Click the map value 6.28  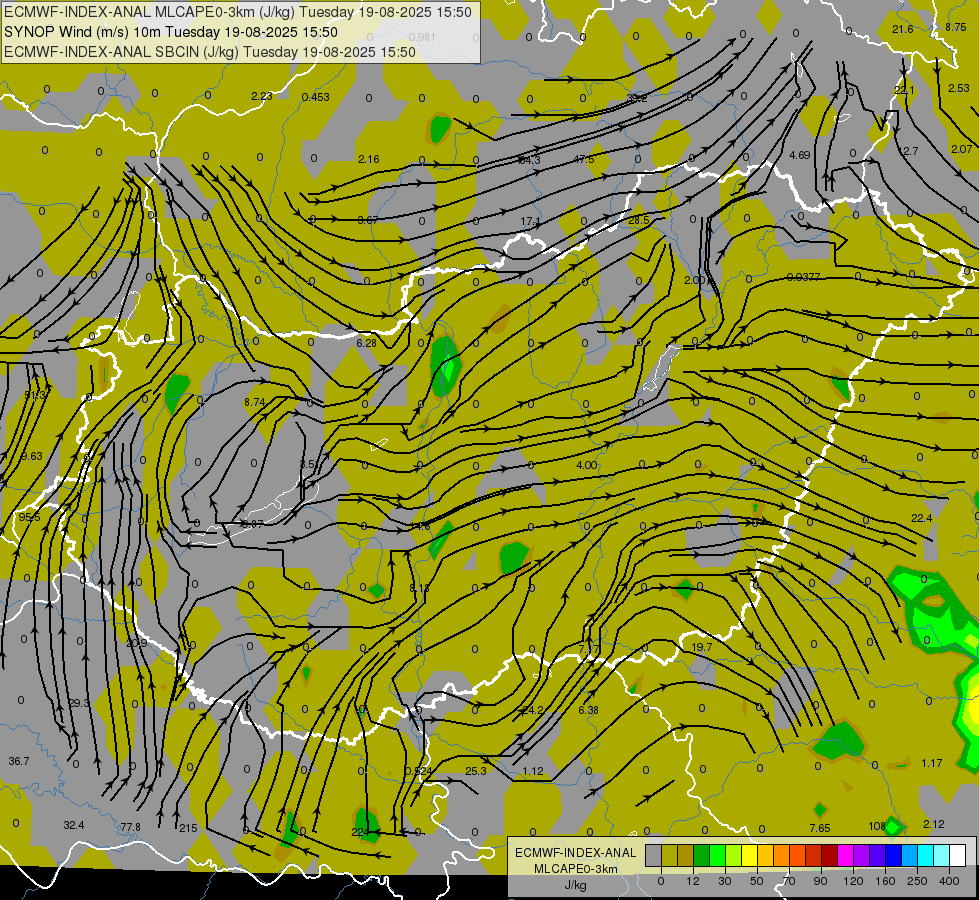[x=367, y=343]
